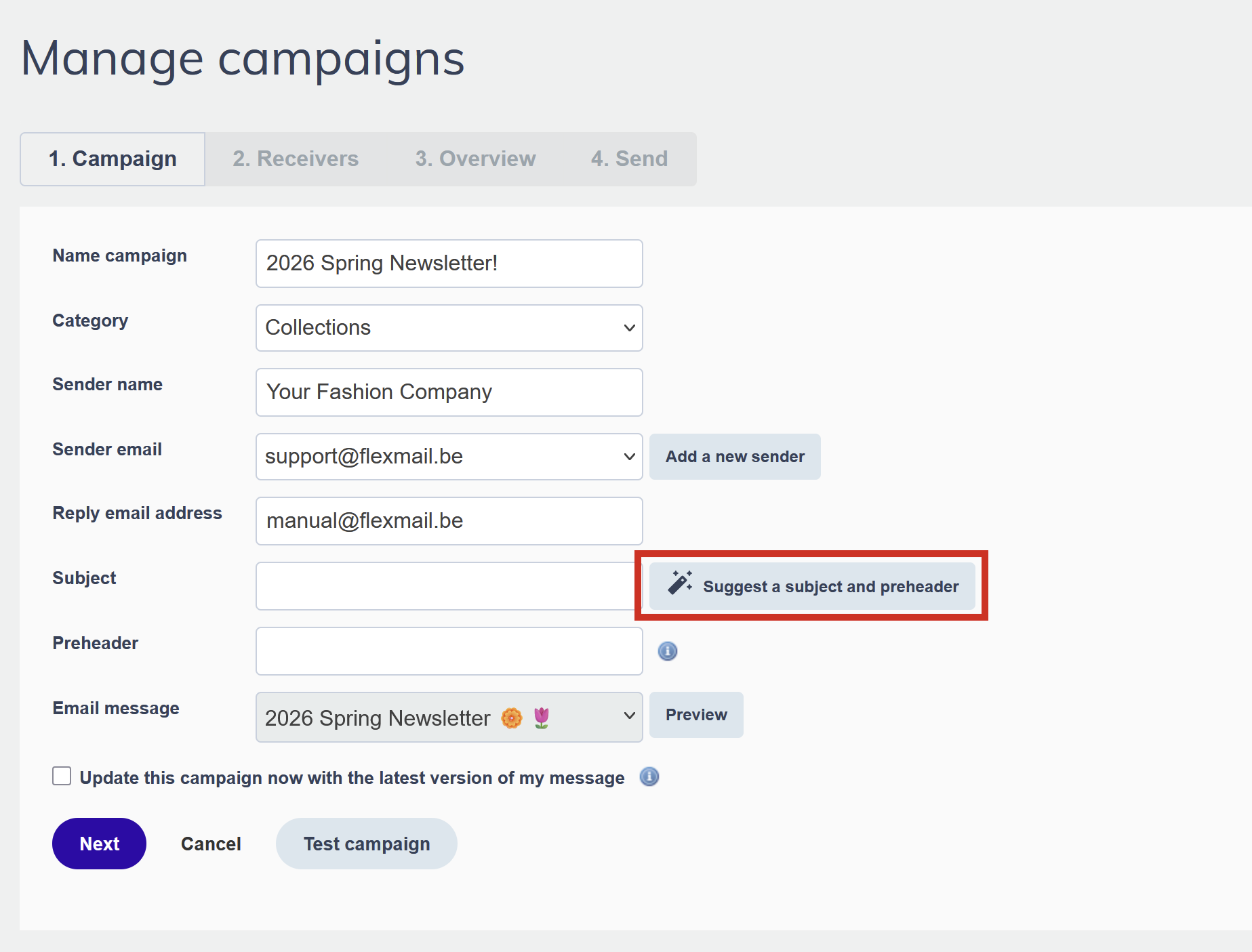Open the Email message dropdown
The width and height of the screenshot is (1252, 952).
coord(449,717)
